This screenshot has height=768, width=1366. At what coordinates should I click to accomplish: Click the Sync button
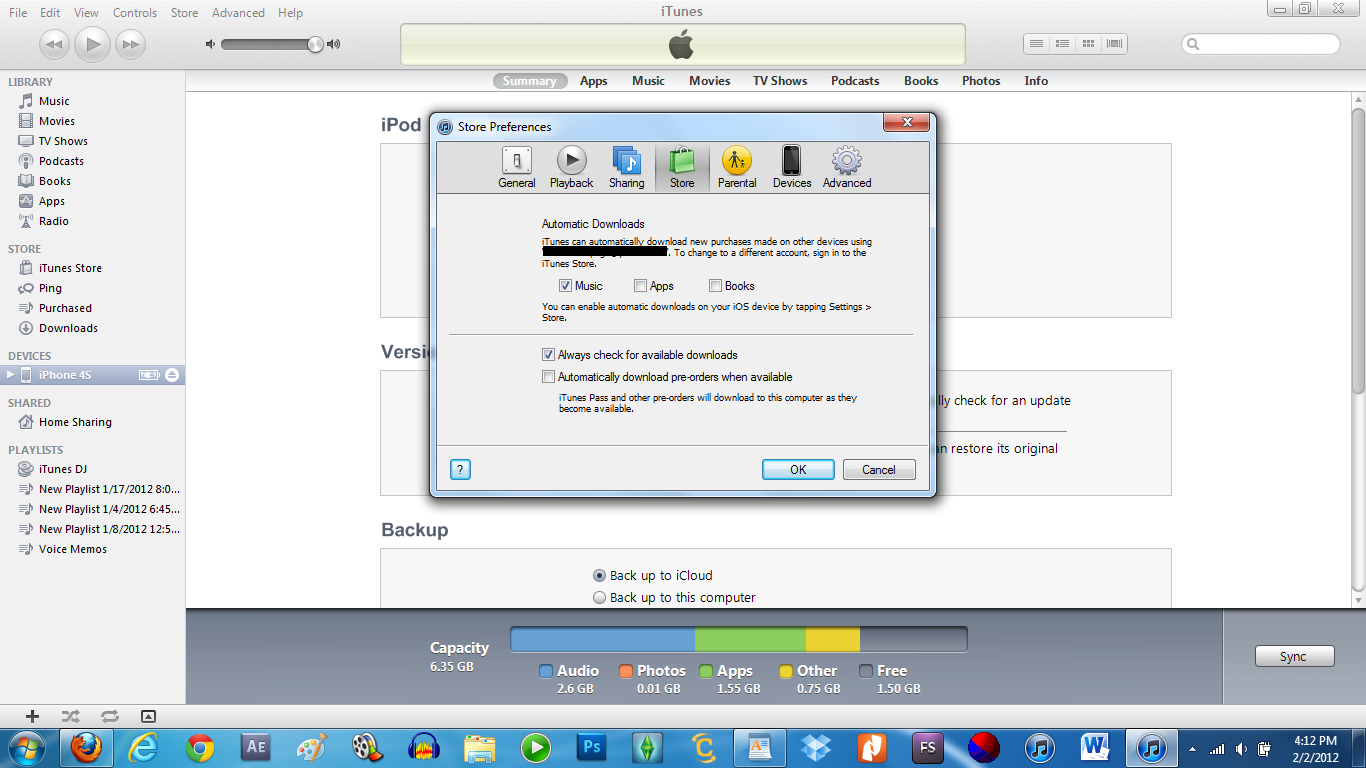pyautogui.click(x=1294, y=657)
